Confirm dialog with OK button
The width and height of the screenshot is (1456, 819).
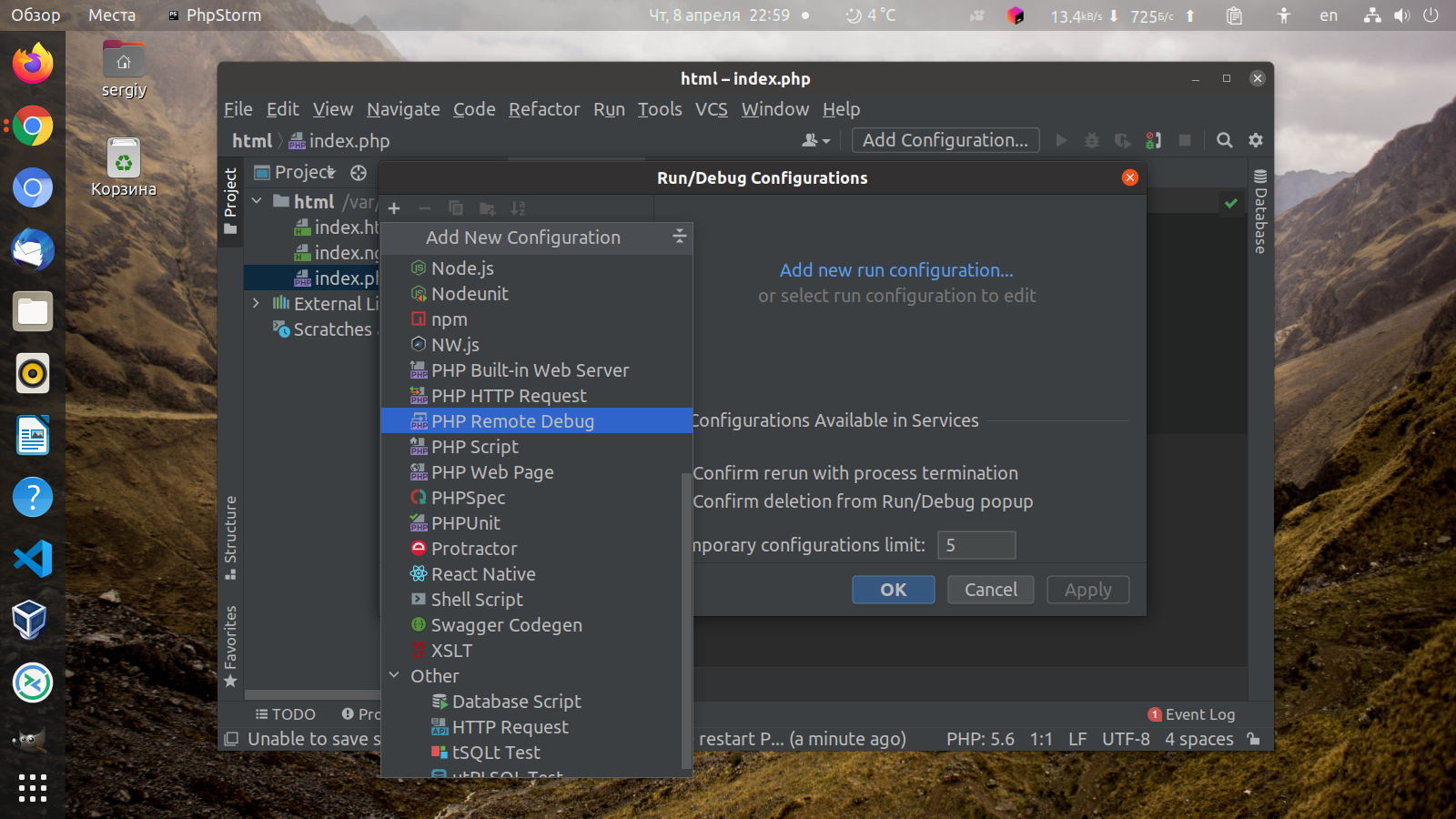tap(893, 590)
